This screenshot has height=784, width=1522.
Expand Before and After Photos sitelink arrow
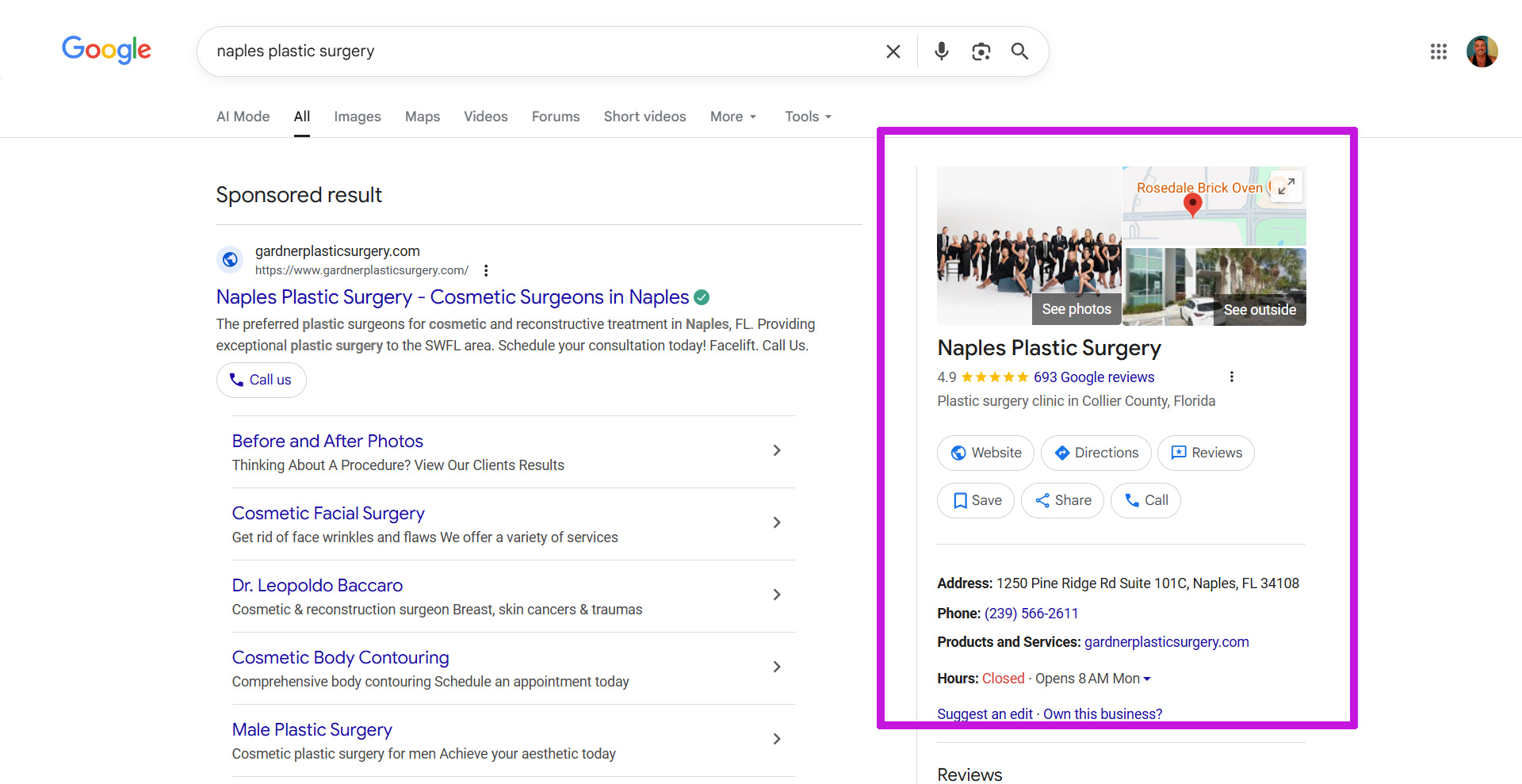click(776, 450)
